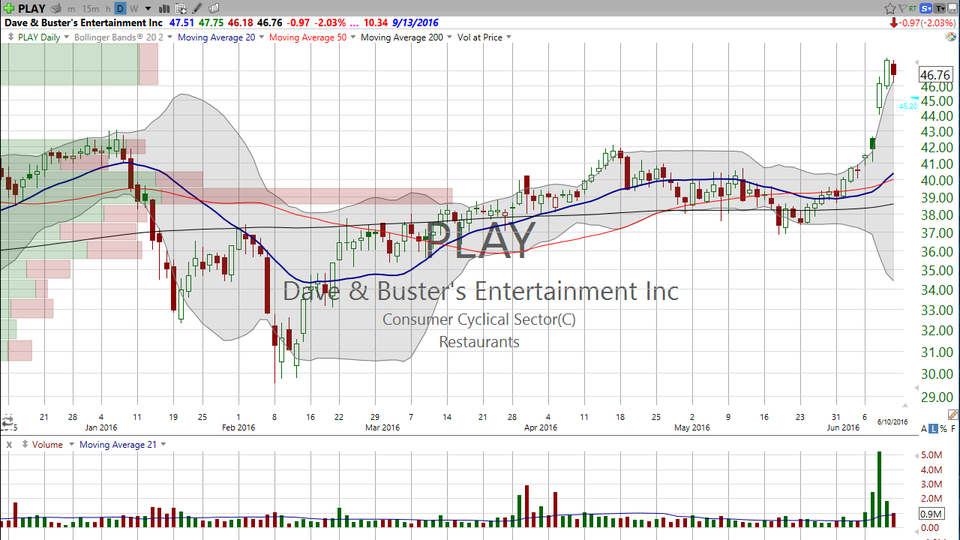Switch to the 15m timeframe

pyautogui.click(x=90, y=9)
